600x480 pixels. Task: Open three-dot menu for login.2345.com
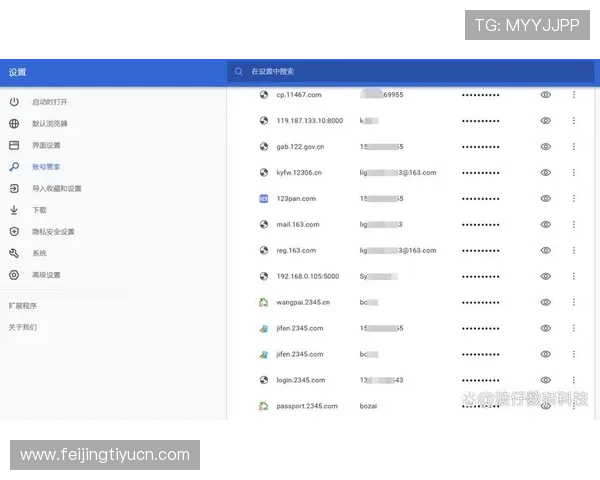point(574,380)
